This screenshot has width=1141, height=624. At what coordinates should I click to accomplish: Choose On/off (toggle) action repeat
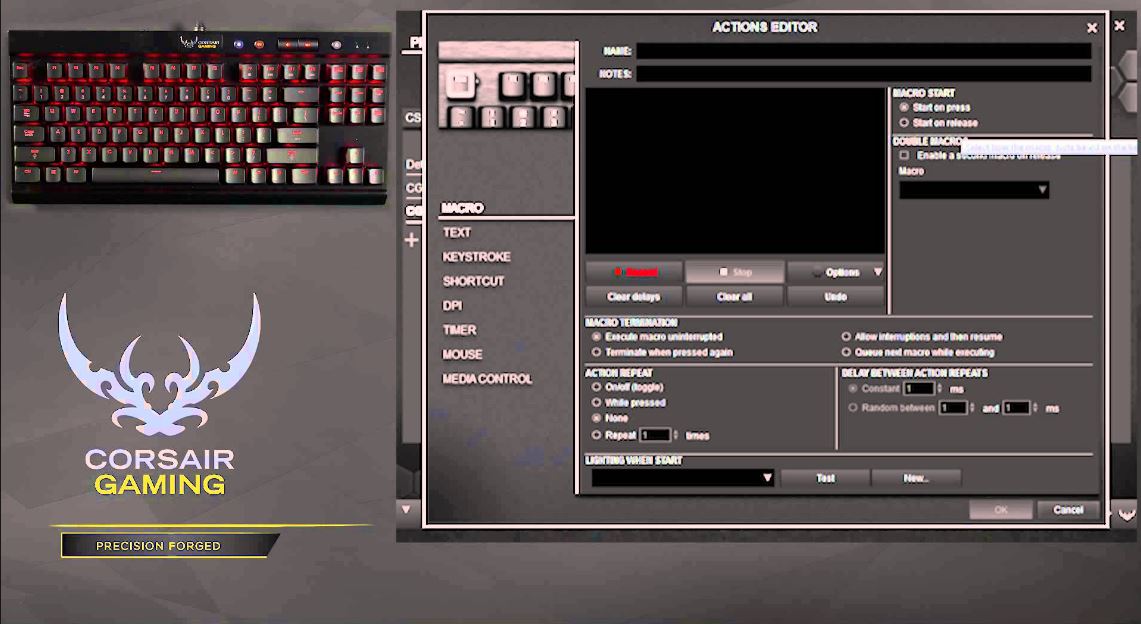597,387
